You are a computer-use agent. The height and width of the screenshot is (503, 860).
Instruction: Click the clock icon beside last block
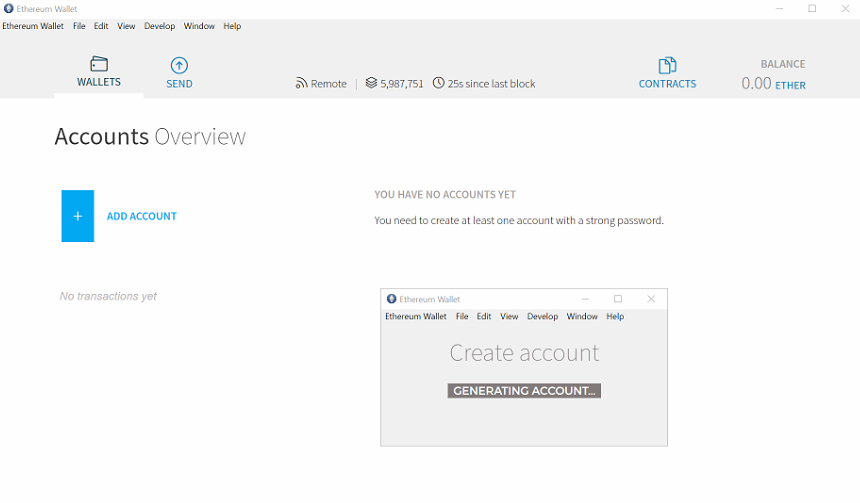point(438,83)
